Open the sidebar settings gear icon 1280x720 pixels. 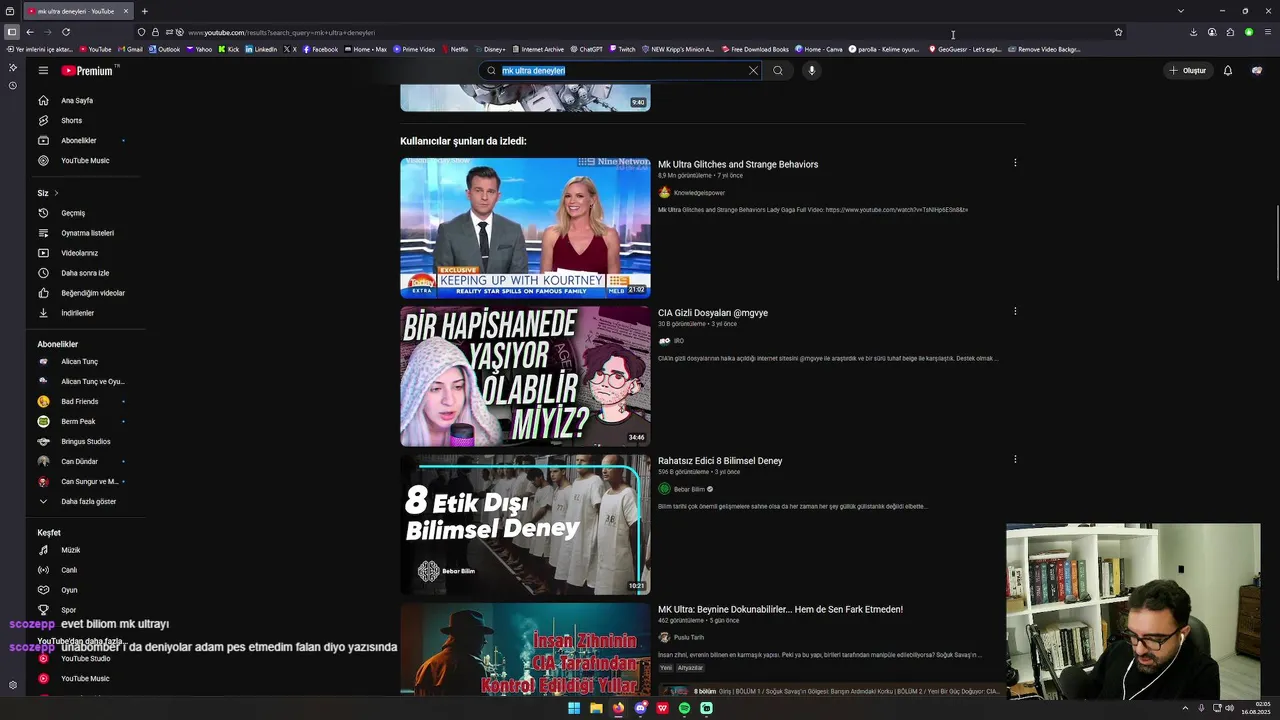click(x=13, y=685)
